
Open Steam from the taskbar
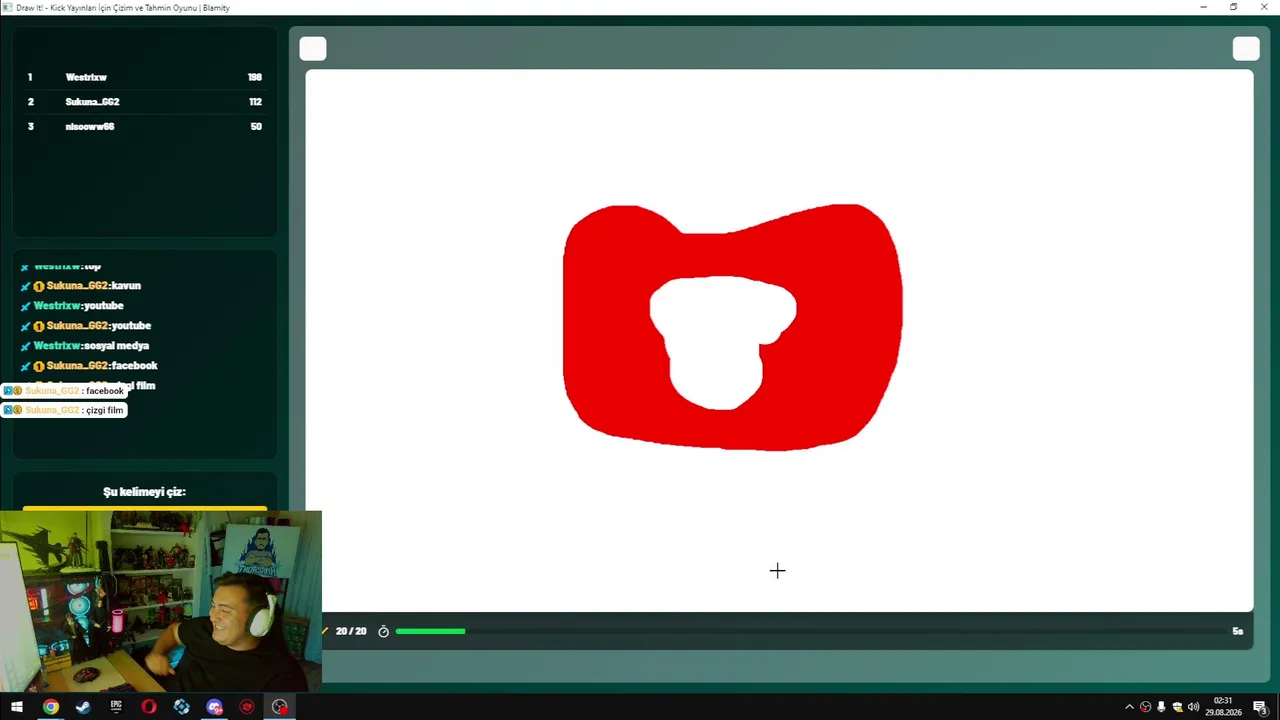point(83,707)
